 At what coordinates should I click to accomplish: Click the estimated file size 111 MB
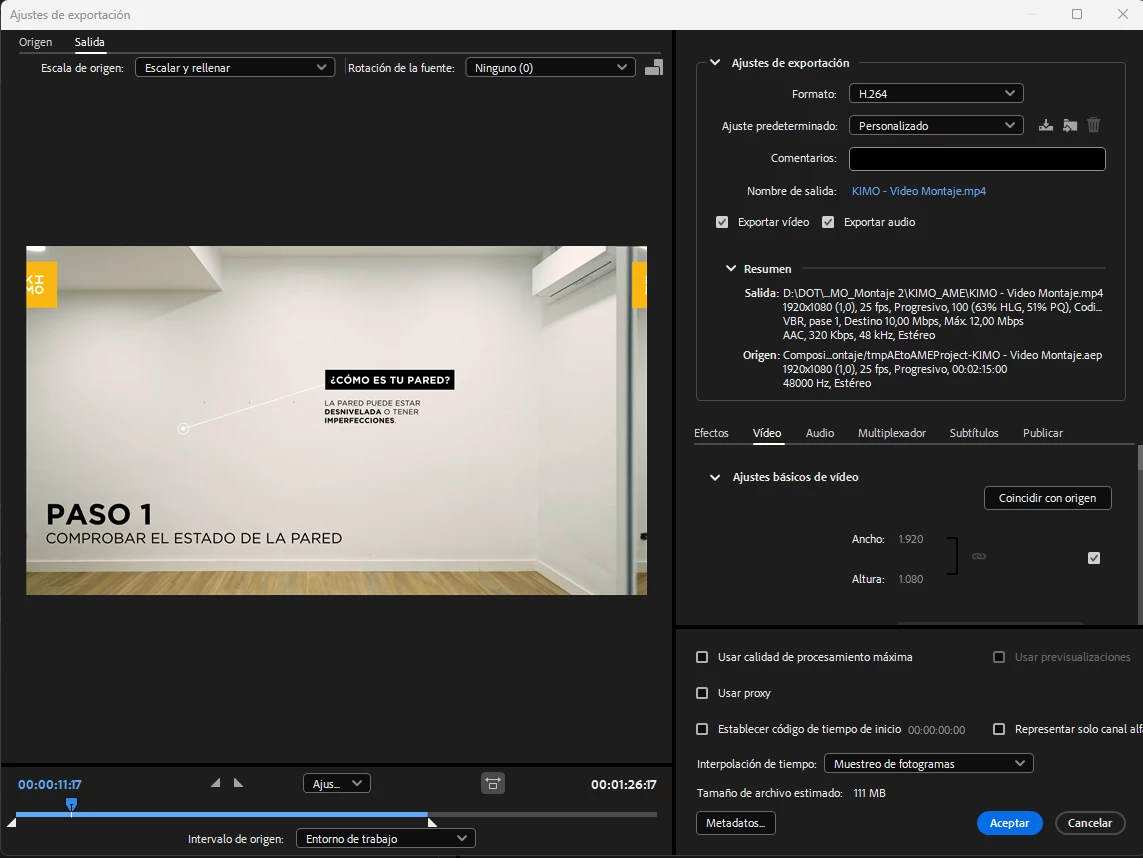point(869,793)
